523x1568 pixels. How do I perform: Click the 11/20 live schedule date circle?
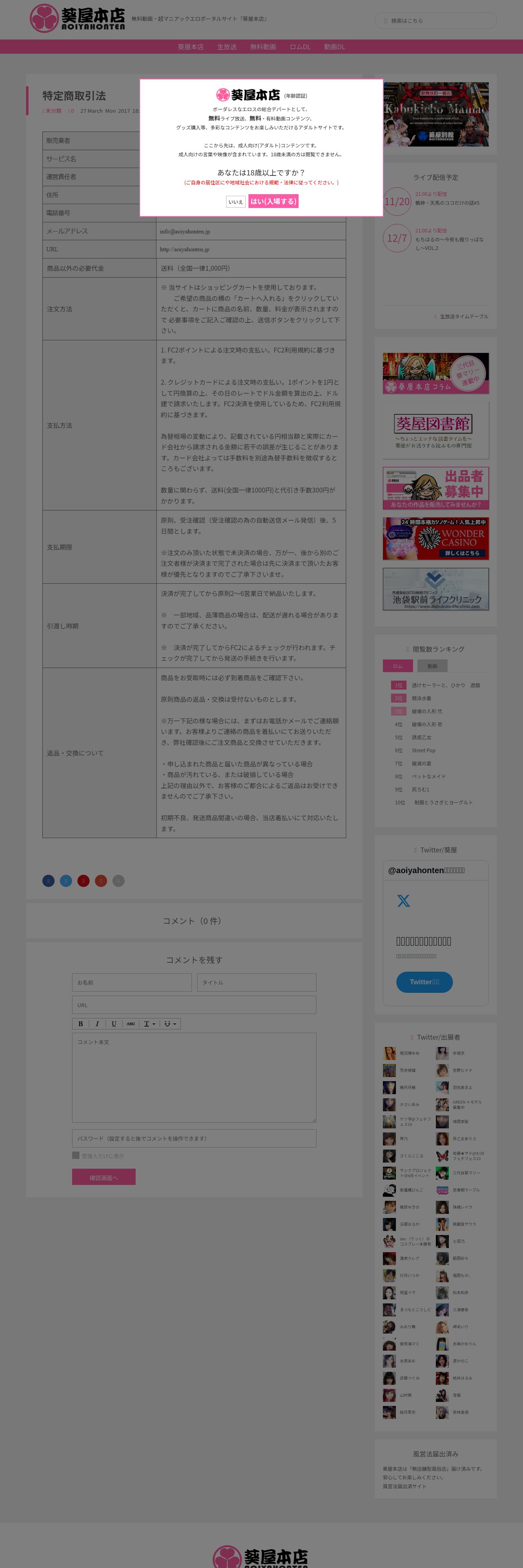(x=397, y=201)
